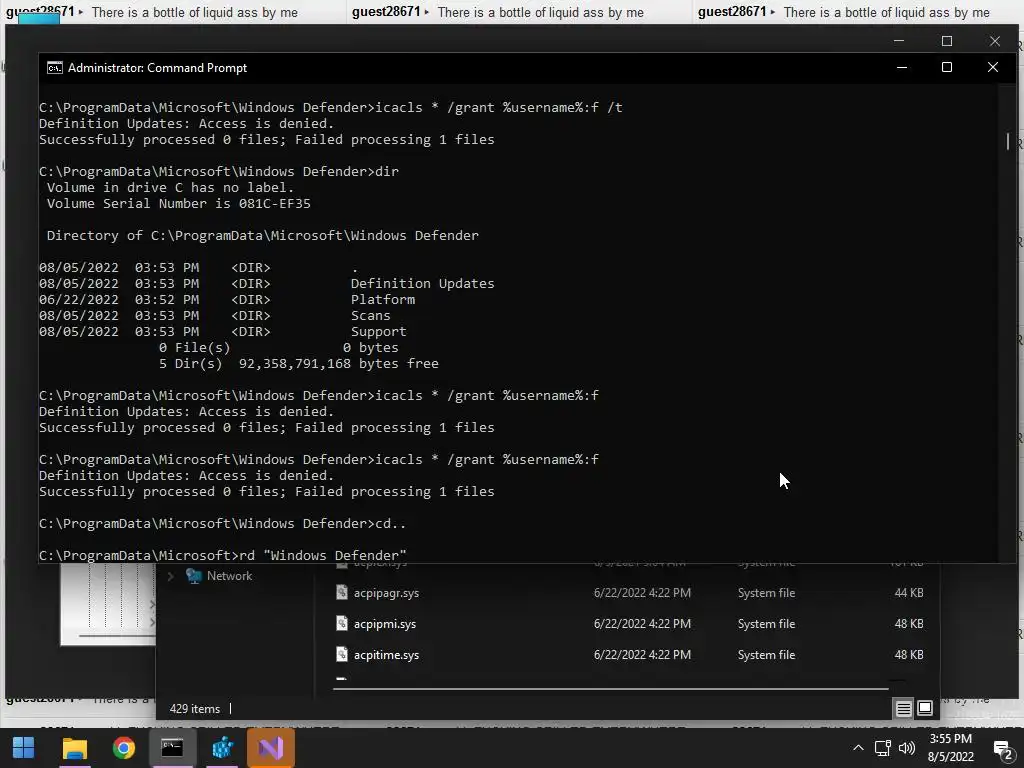Image resolution: width=1024 pixels, height=768 pixels.
Task: Minimize the Administrator Command Prompt window
Action: click(902, 67)
